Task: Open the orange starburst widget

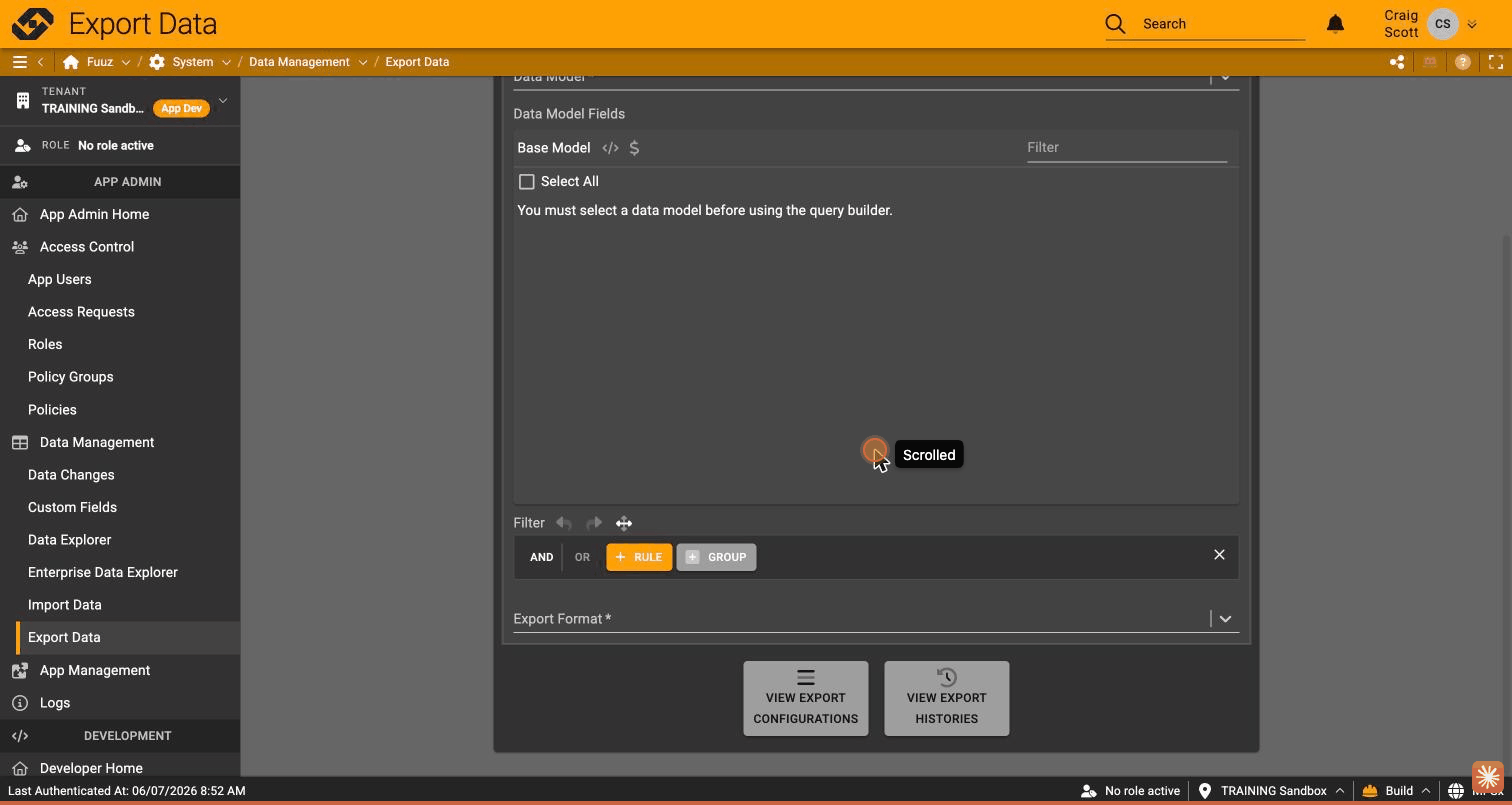Action: click(1488, 776)
